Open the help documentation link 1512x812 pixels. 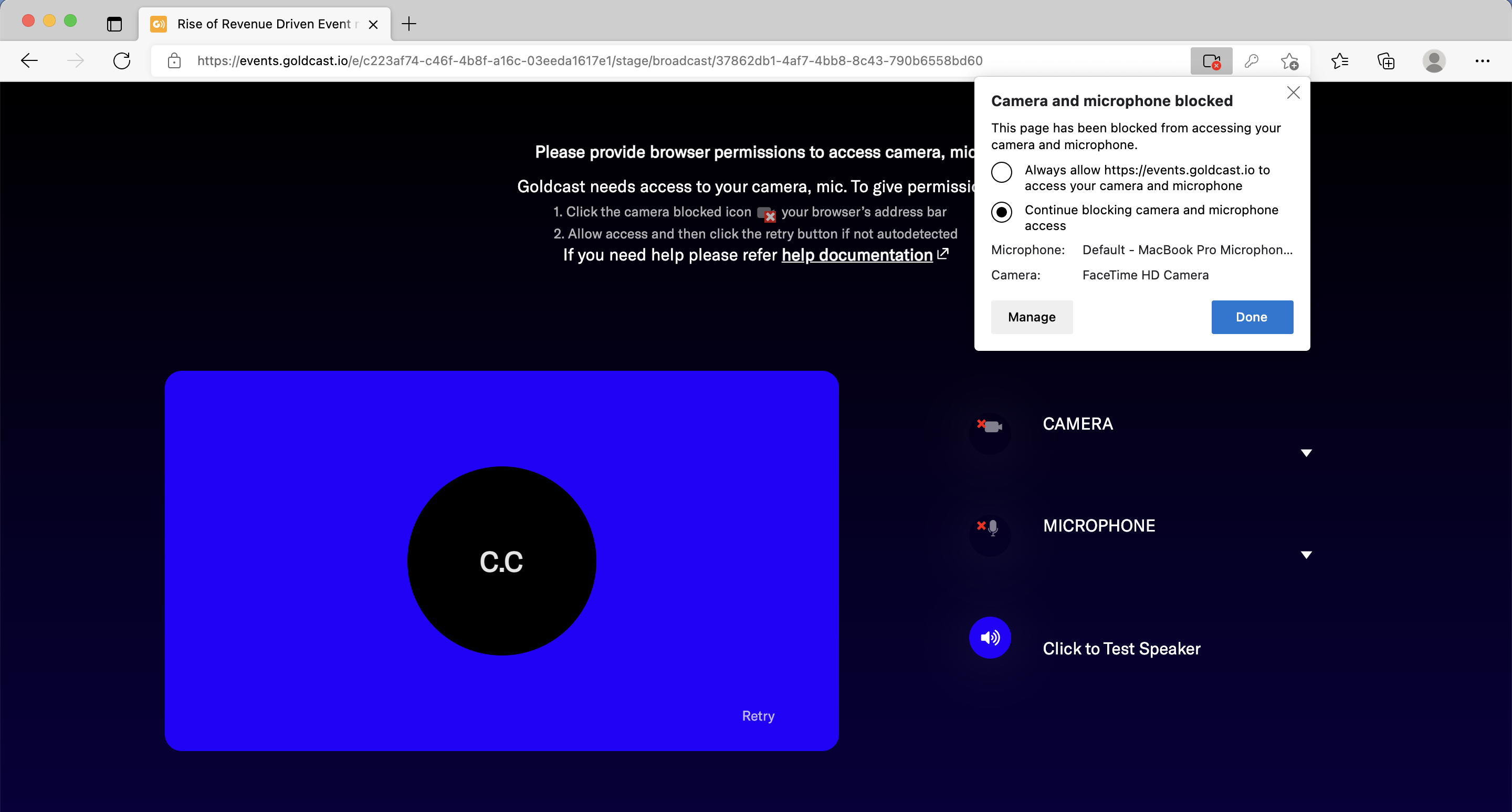[857, 255]
